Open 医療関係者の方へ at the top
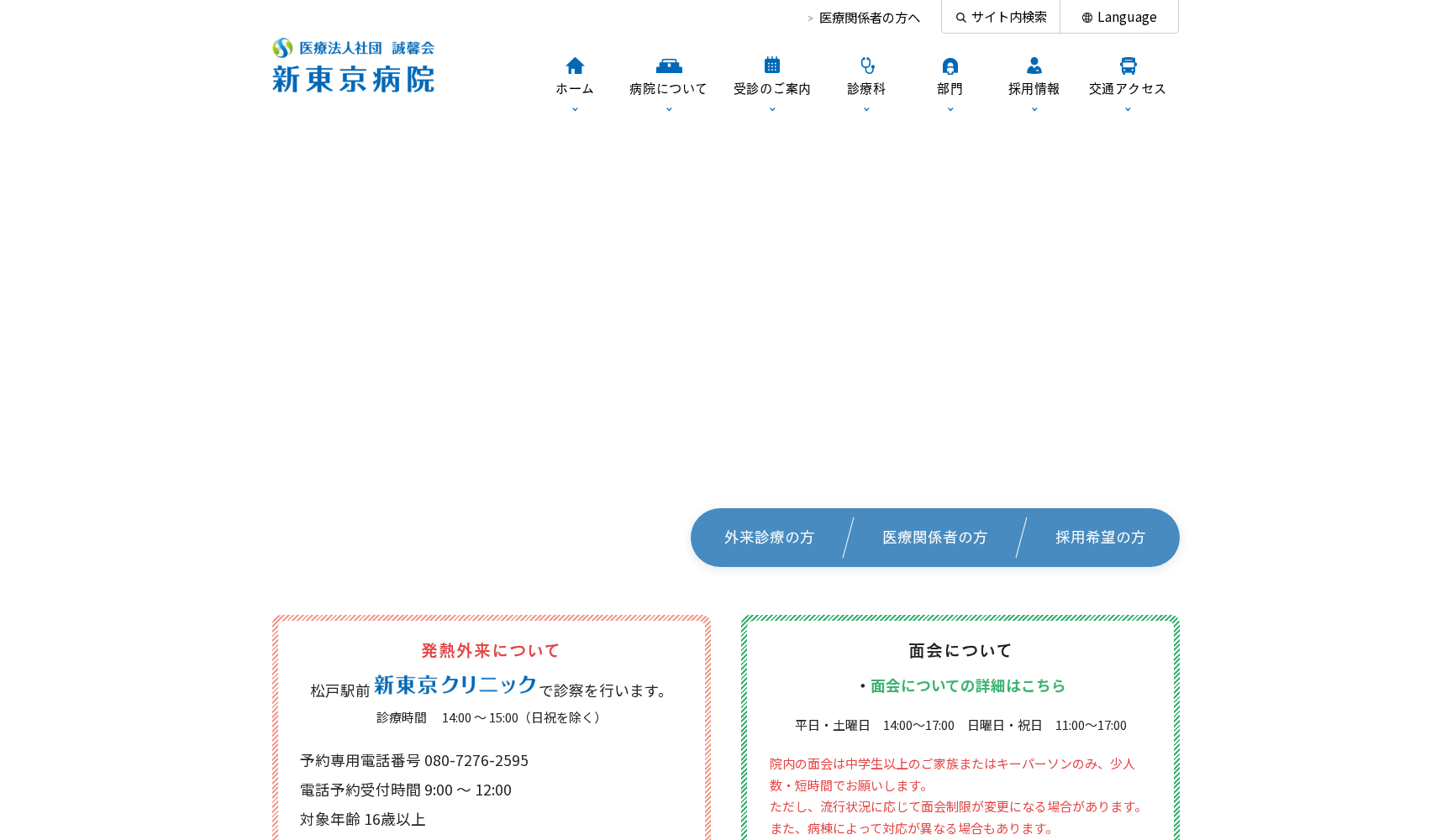1452x840 pixels. pos(869,17)
